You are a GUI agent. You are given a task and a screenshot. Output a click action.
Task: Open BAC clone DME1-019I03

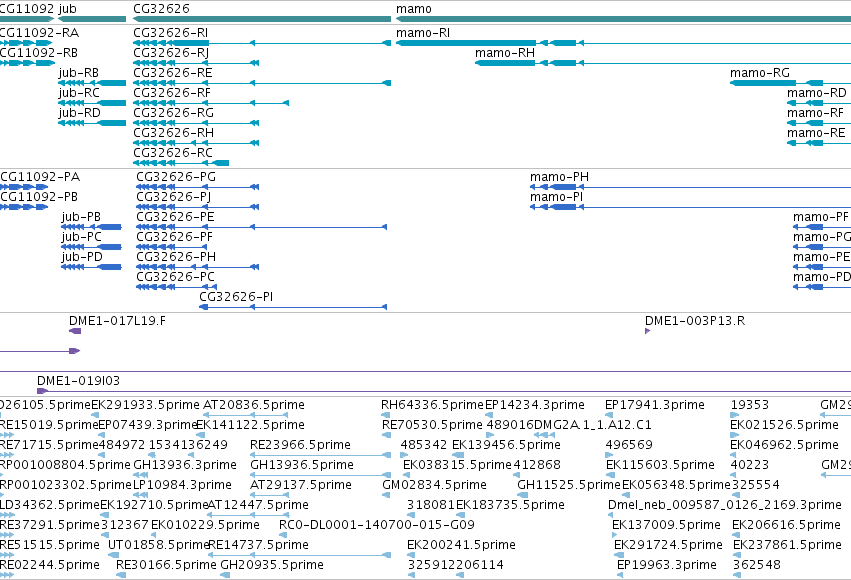[x=78, y=381]
